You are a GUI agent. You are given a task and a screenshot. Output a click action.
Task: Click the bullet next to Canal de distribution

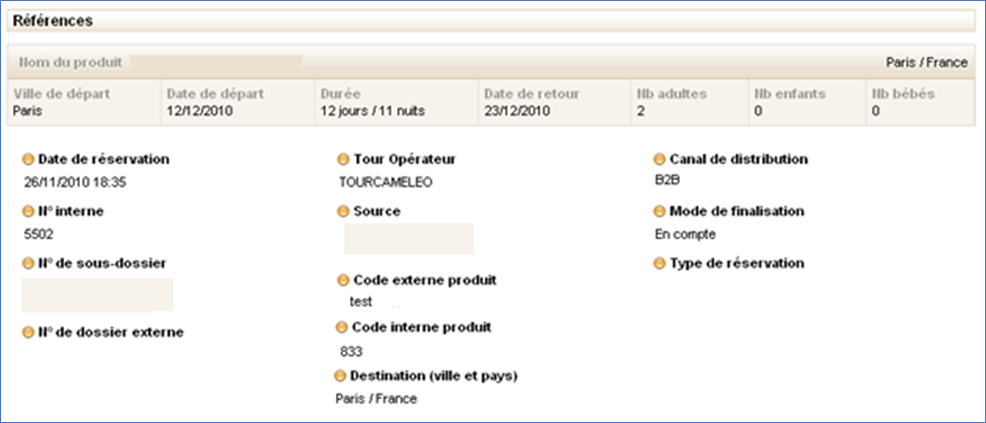click(x=660, y=159)
